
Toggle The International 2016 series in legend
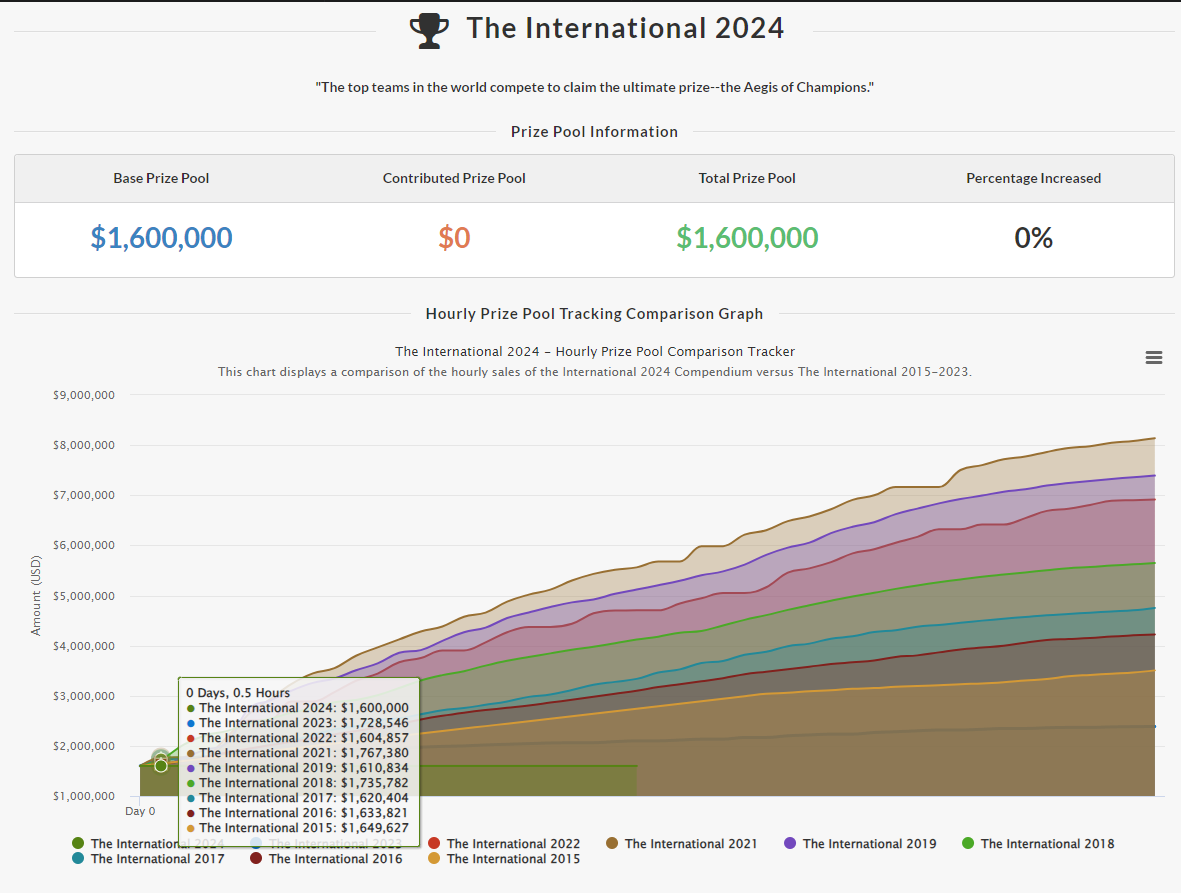[x=326, y=858]
